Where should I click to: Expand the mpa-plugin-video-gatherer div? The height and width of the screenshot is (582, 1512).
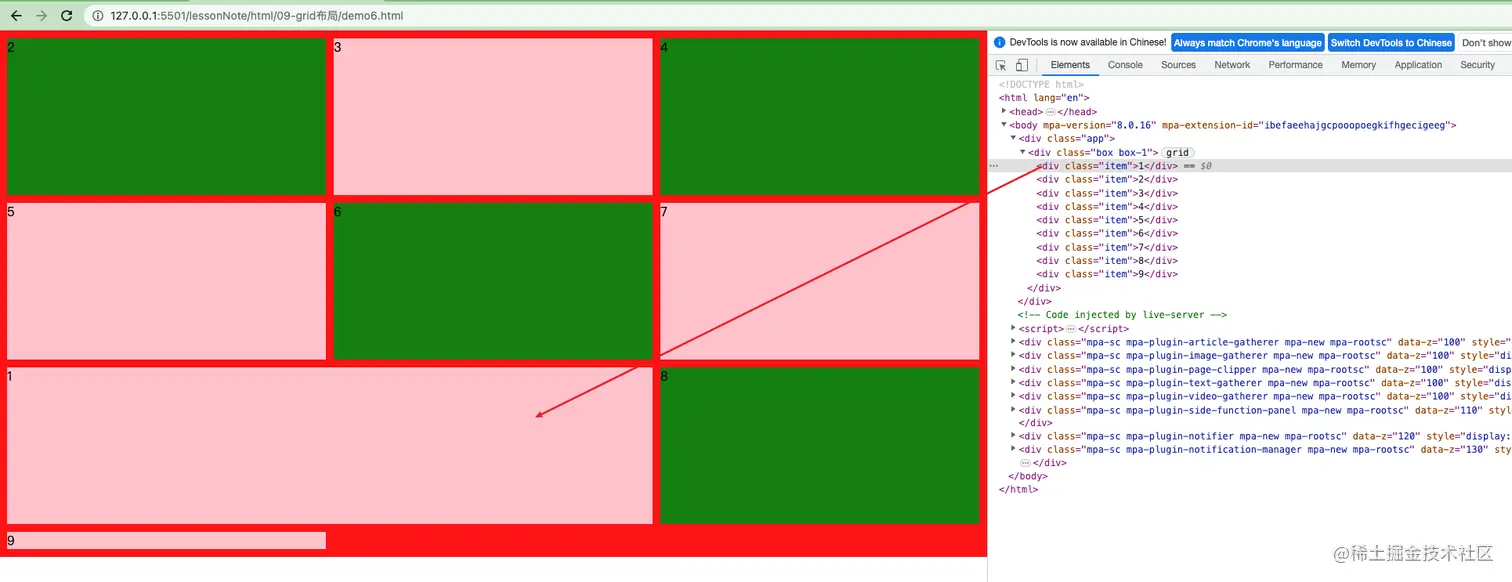(x=1014, y=396)
